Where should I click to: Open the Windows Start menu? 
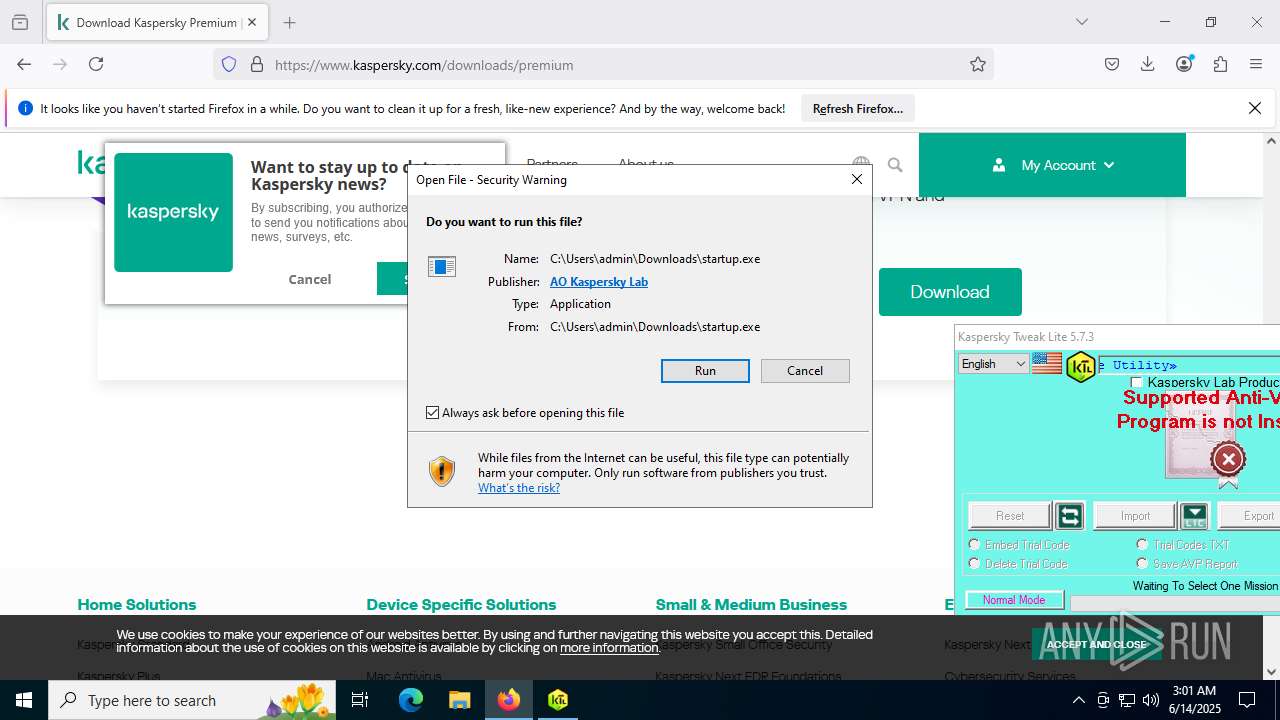(24, 700)
